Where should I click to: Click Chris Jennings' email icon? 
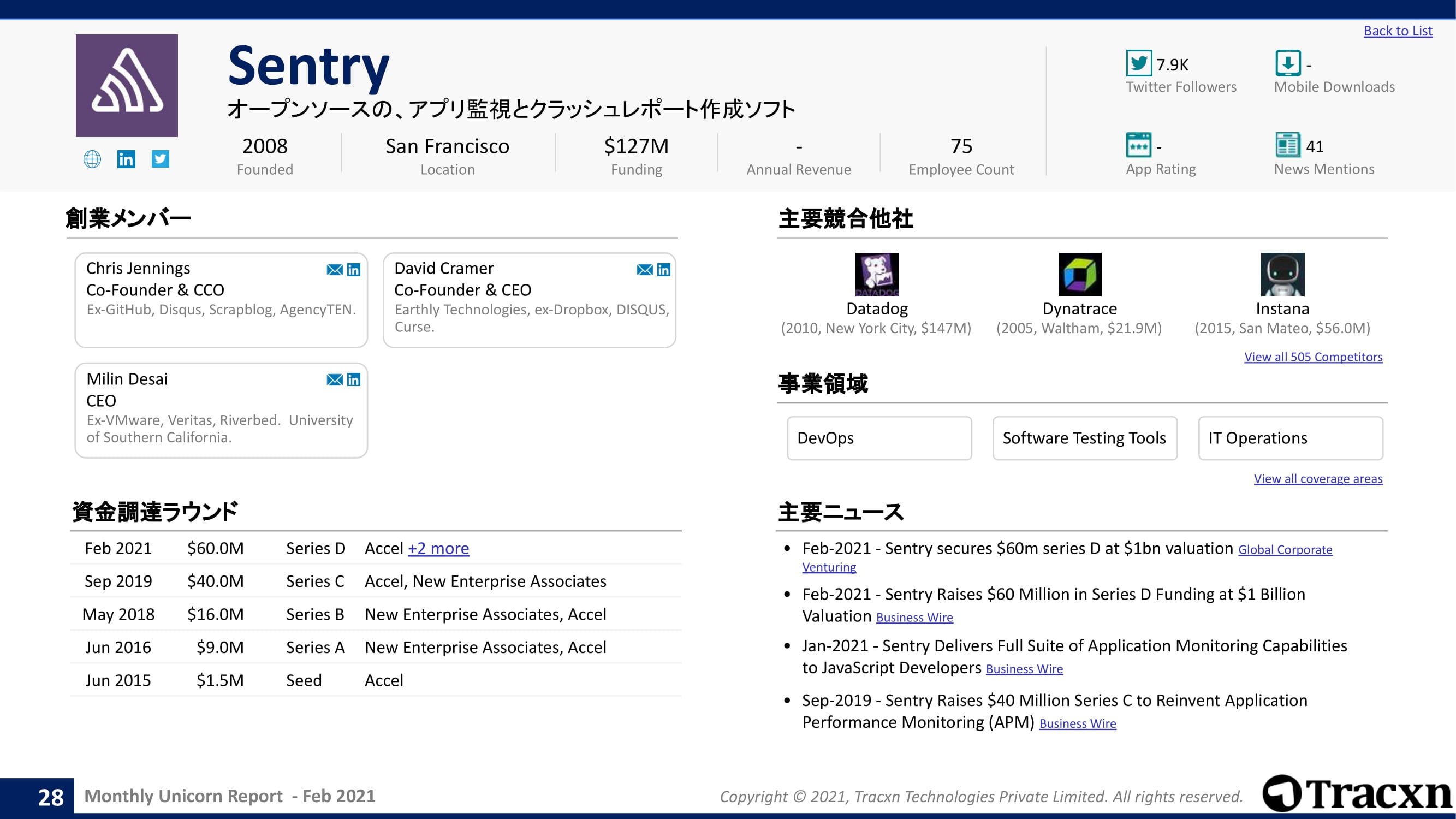point(335,270)
